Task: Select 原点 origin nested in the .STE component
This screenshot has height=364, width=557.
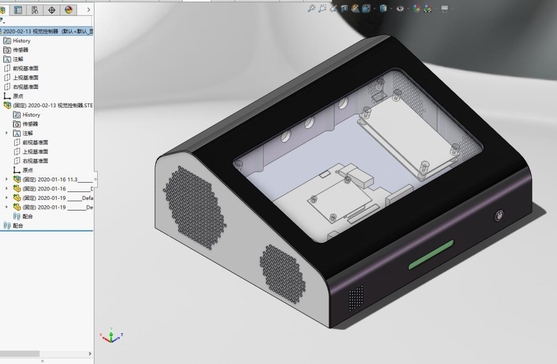Action: pos(23,170)
